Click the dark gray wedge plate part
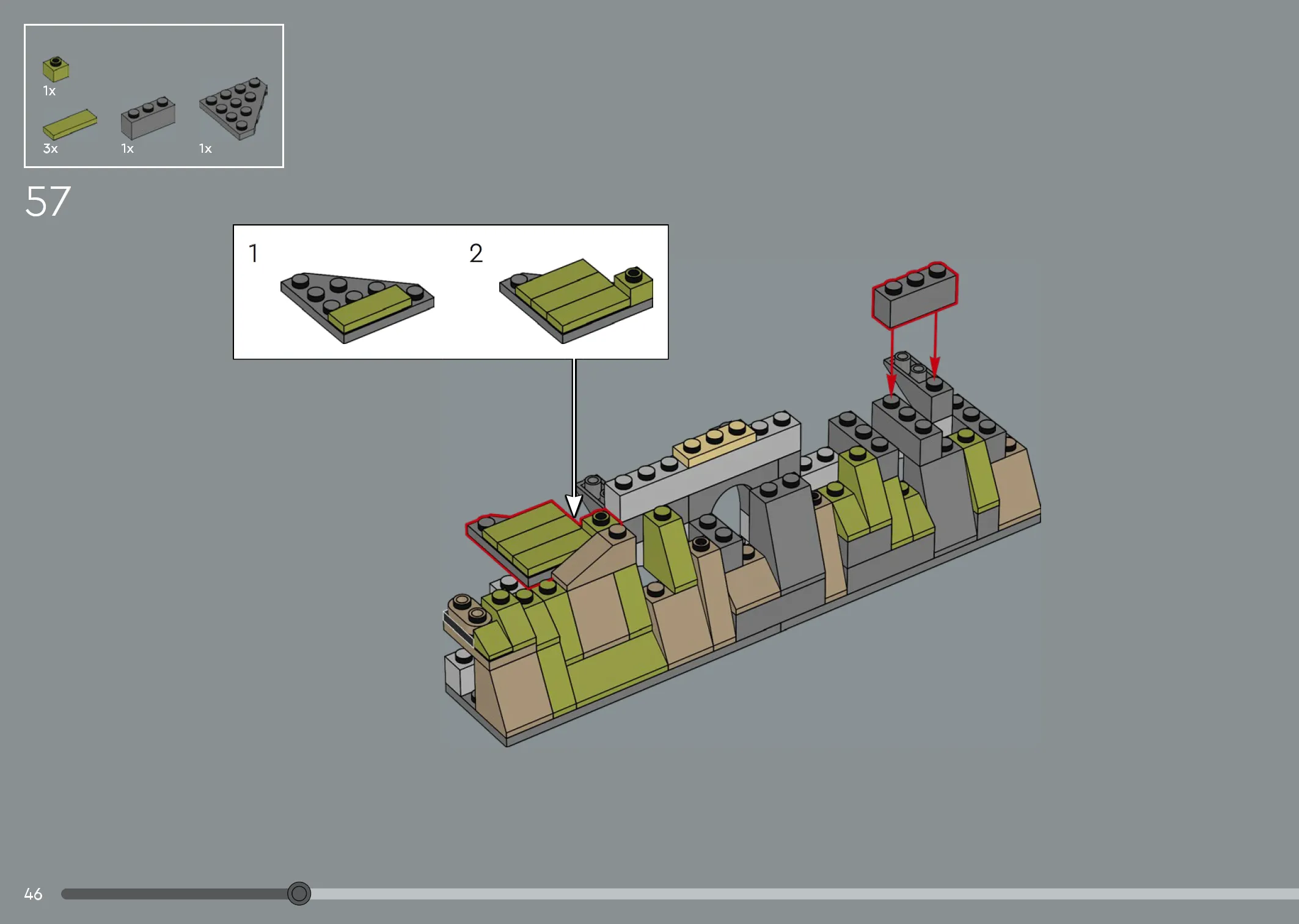 [233, 108]
